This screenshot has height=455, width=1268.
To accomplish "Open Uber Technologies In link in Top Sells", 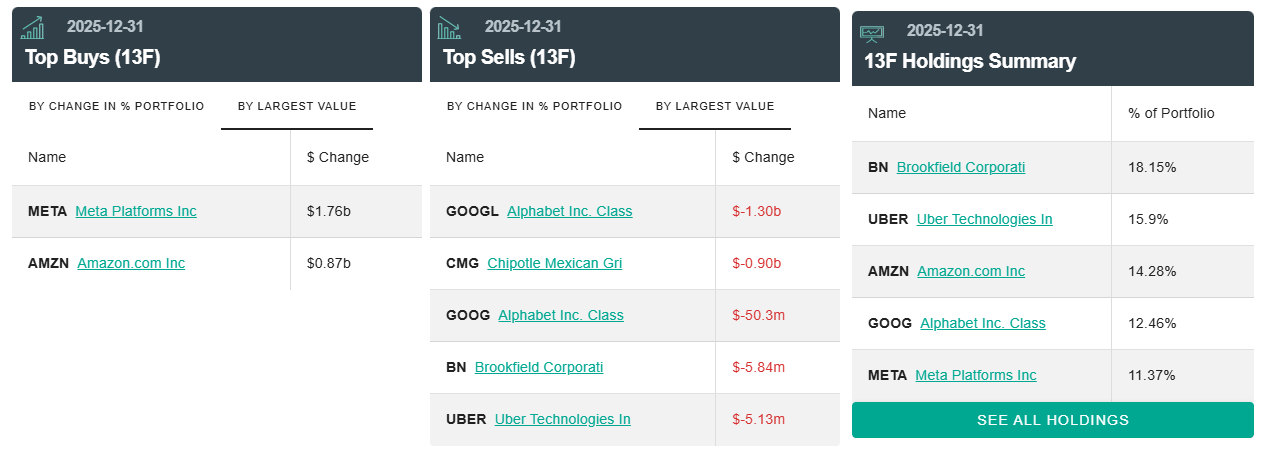I will coord(563,419).
